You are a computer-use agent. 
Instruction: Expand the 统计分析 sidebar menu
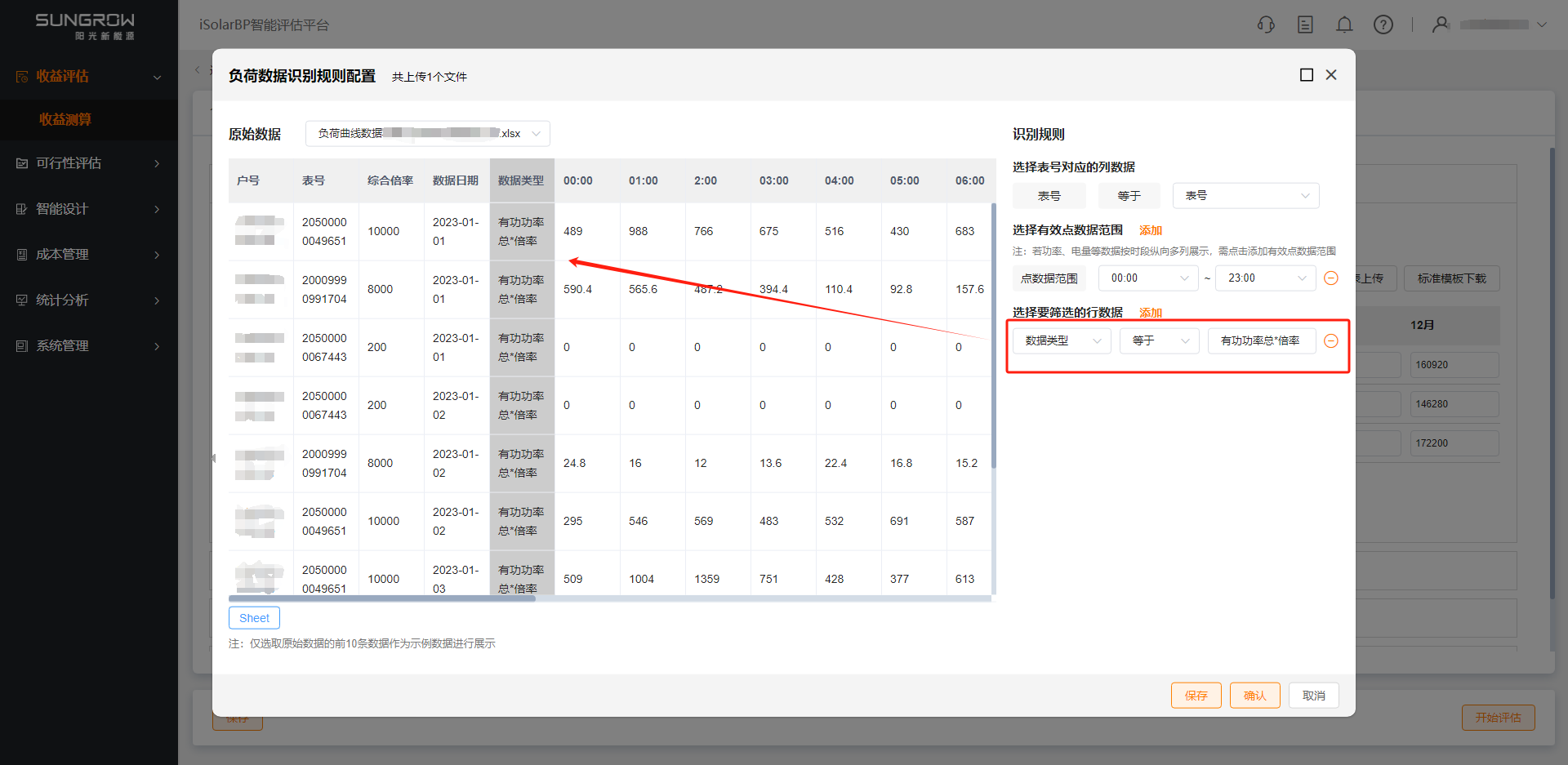(88, 300)
